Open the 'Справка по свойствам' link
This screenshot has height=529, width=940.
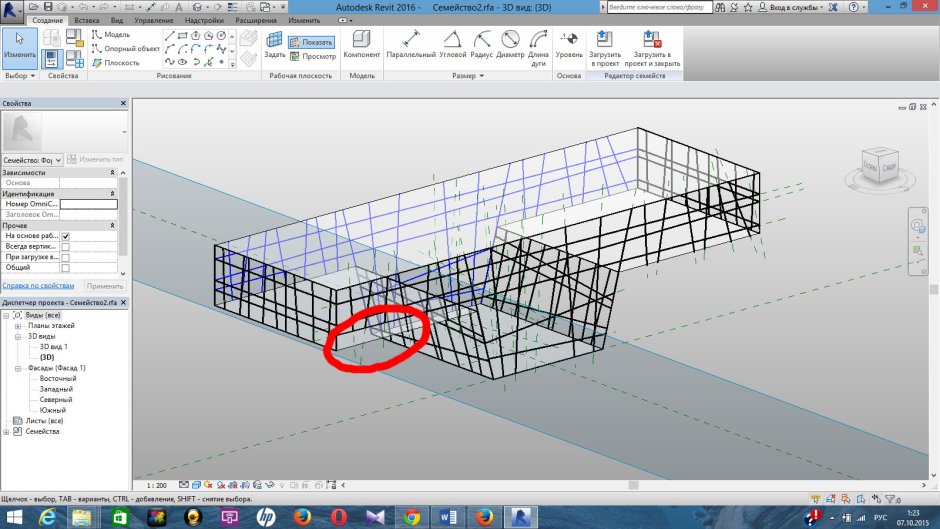(x=38, y=286)
